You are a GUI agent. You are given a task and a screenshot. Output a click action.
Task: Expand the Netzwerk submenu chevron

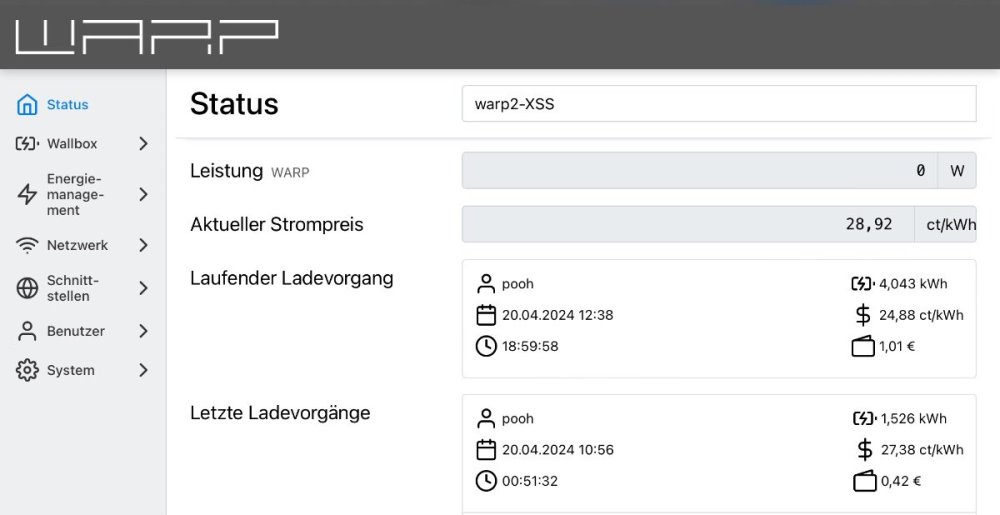(x=143, y=245)
